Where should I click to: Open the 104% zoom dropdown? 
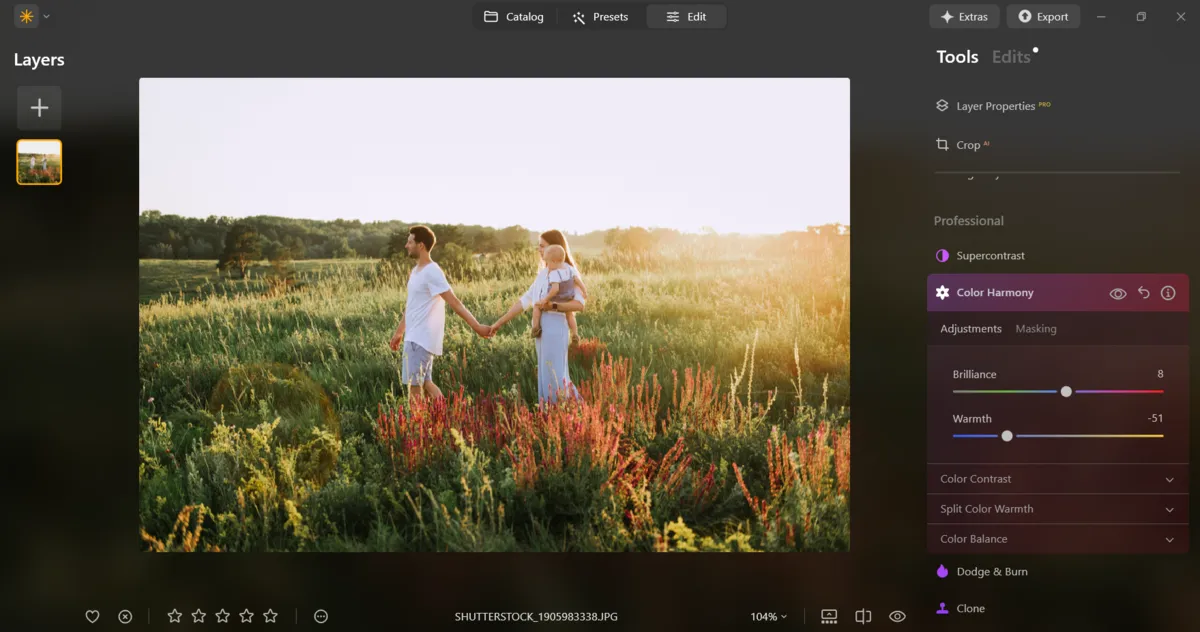coord(768,617)
